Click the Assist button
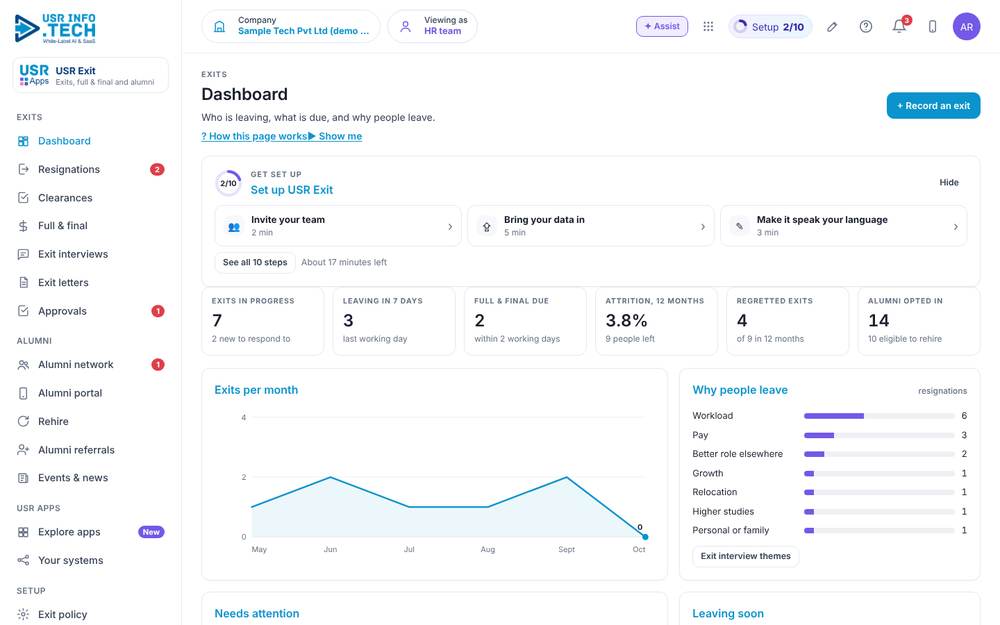Viewport: 1000px width, 625px height. (x=662, y=27)
